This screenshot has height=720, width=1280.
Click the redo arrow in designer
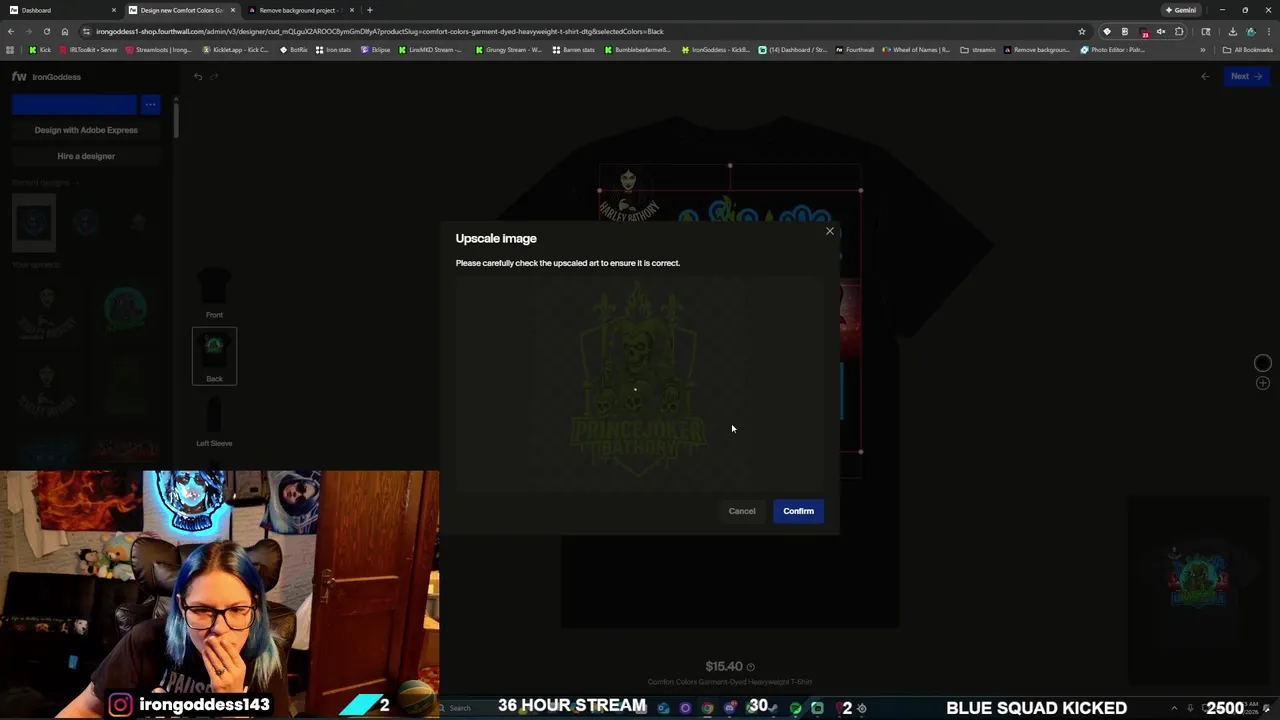coord(214,76)
